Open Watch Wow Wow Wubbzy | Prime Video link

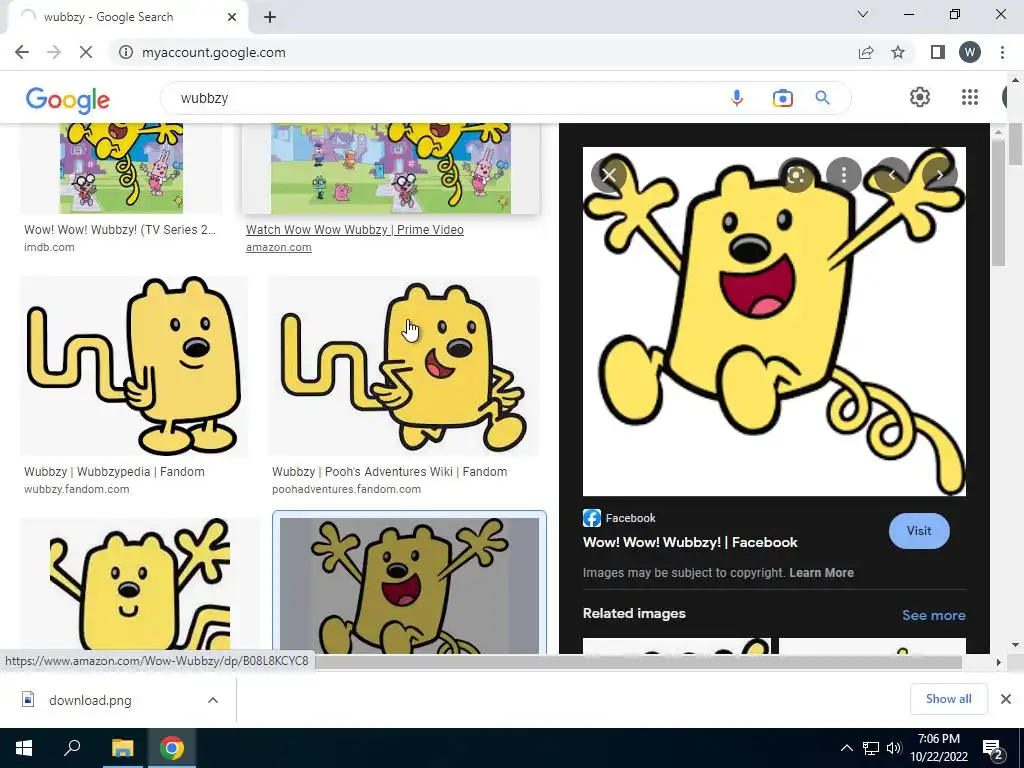tap(355, 230)
